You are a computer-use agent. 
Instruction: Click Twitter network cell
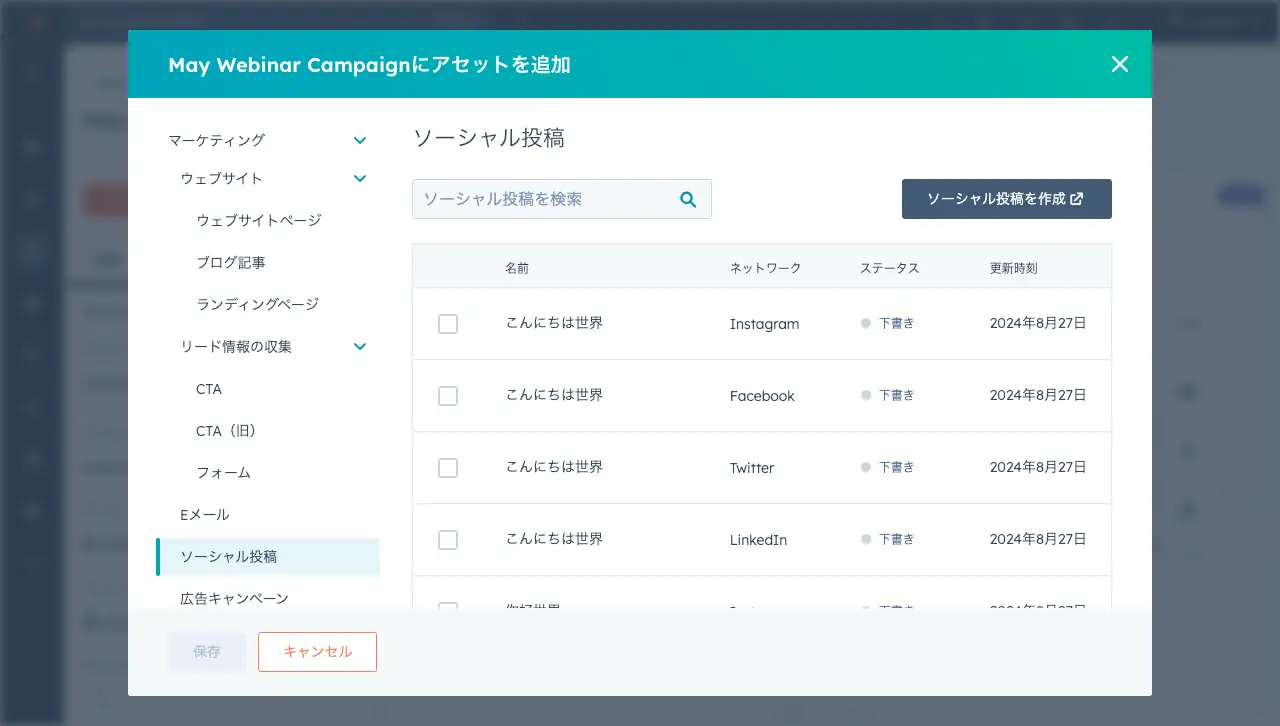tap(752, 468)
